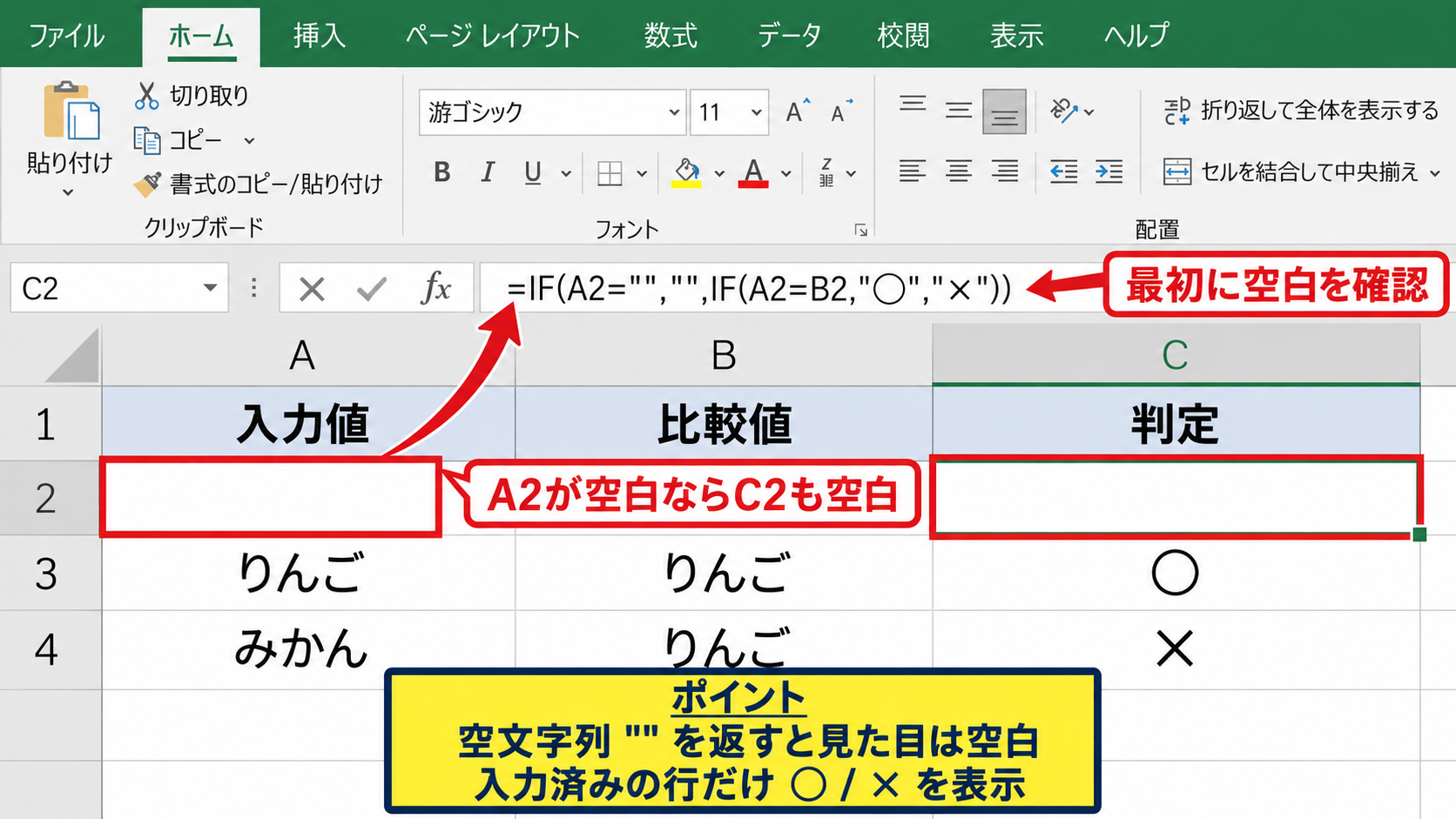Open the Font Color dropdown arrow
The width and height of the screenshot is (1456, 819).
[786, 174]
